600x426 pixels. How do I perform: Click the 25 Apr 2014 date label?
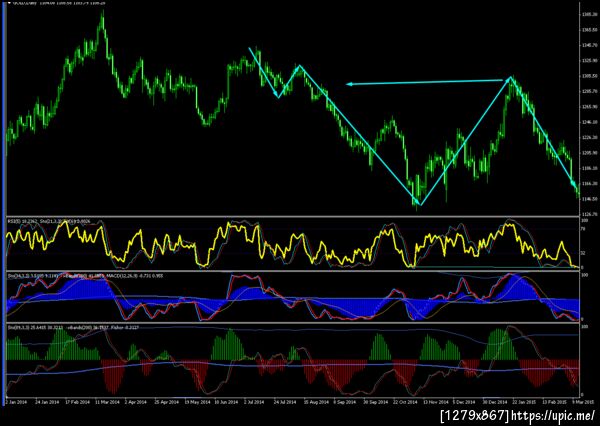click(x=166, y=402)
